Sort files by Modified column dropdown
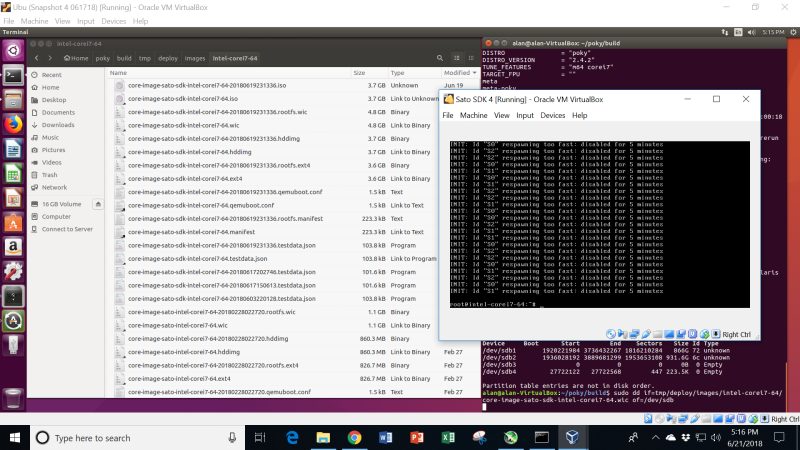800x450 pixels. click(x=460, y=73)
